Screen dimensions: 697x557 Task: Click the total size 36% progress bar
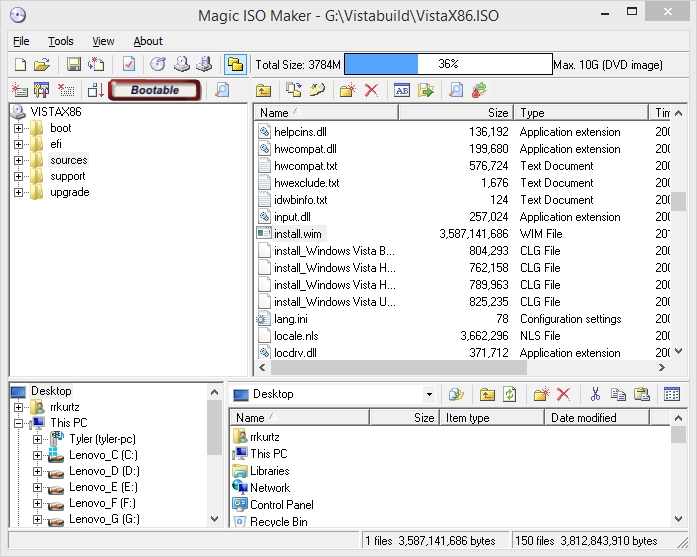(448, 64)
